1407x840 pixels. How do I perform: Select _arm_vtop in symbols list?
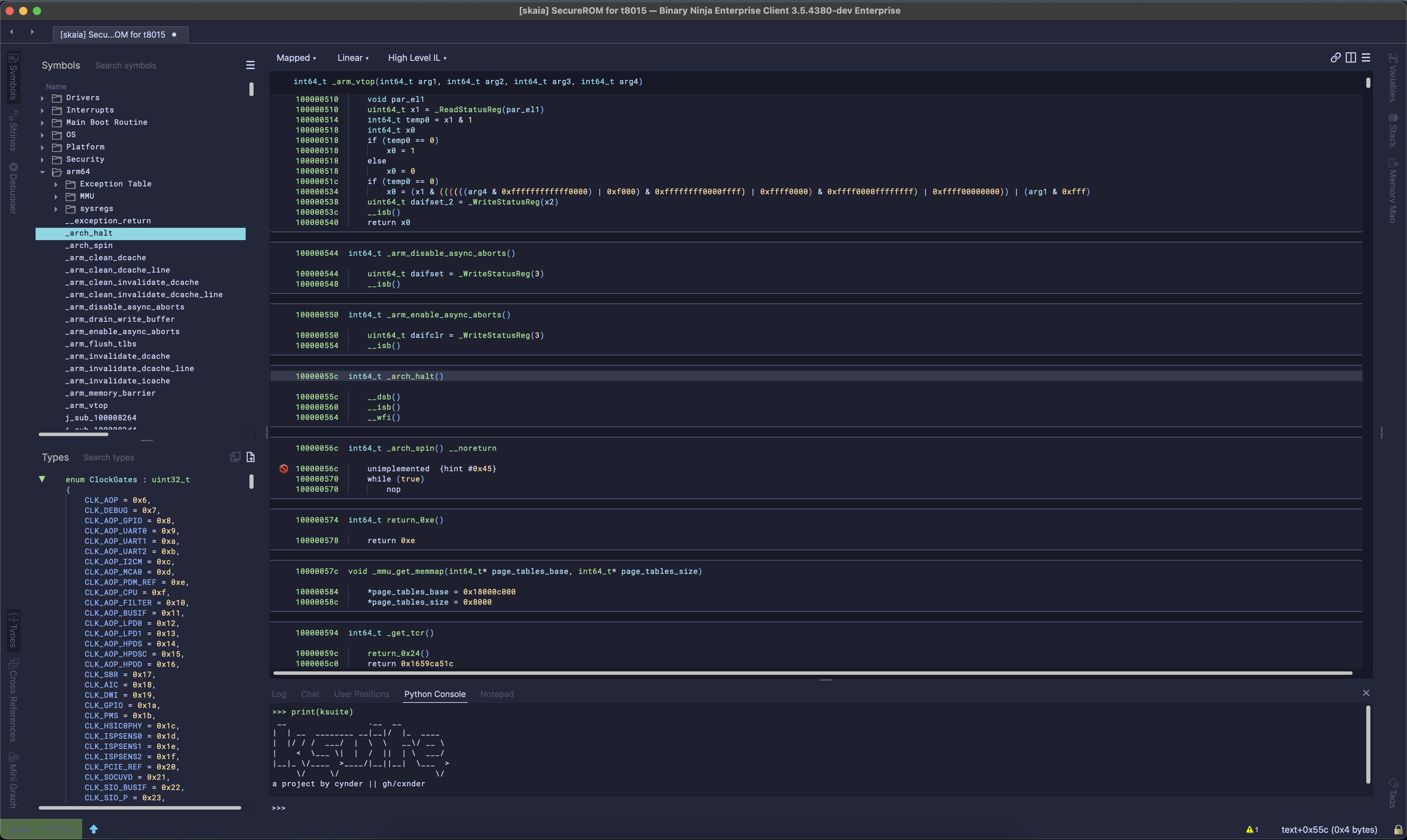pyautogui.click(x=87, y=406)
